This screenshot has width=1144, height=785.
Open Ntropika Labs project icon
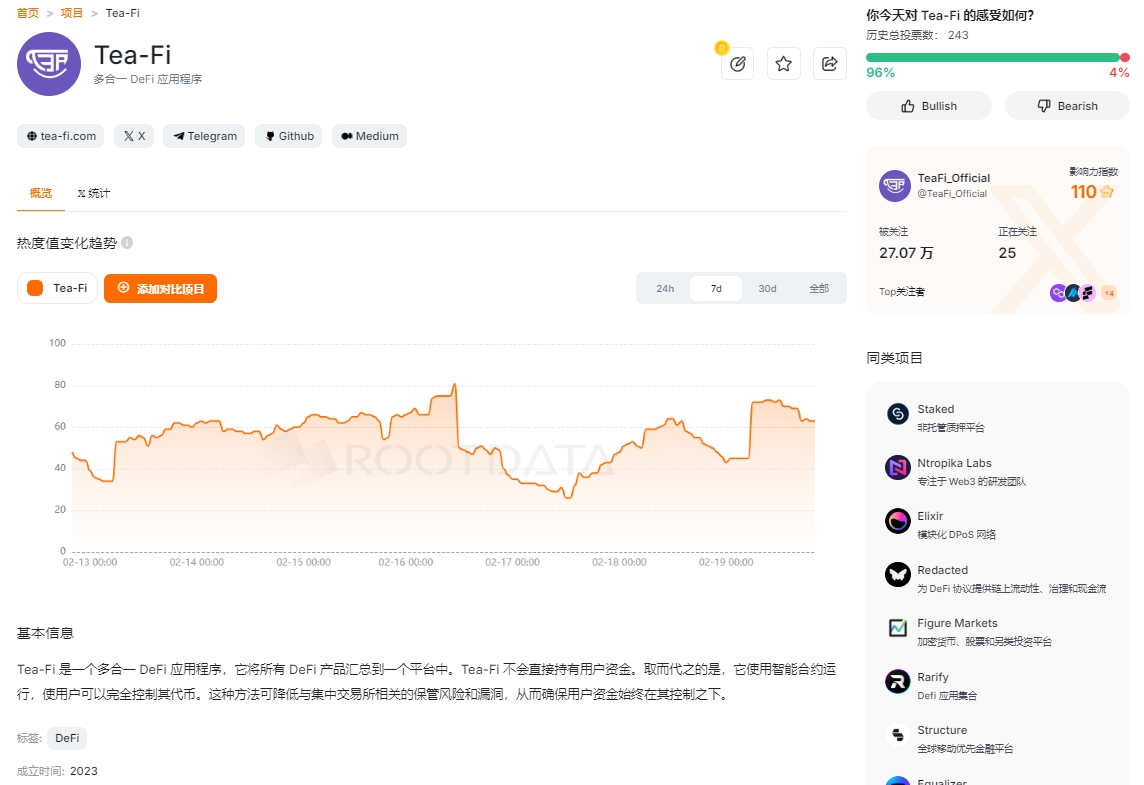[897, 468]
